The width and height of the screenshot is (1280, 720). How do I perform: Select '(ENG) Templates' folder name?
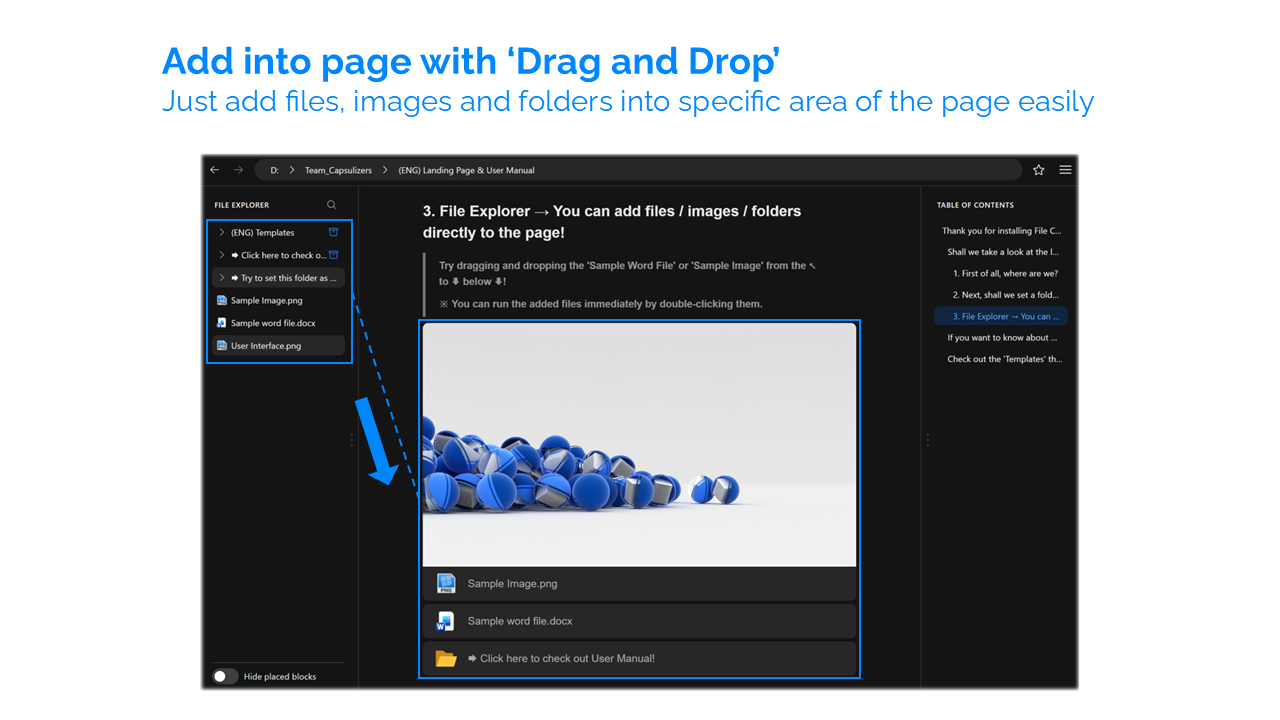pyautogui.click(x=262, y=232)
